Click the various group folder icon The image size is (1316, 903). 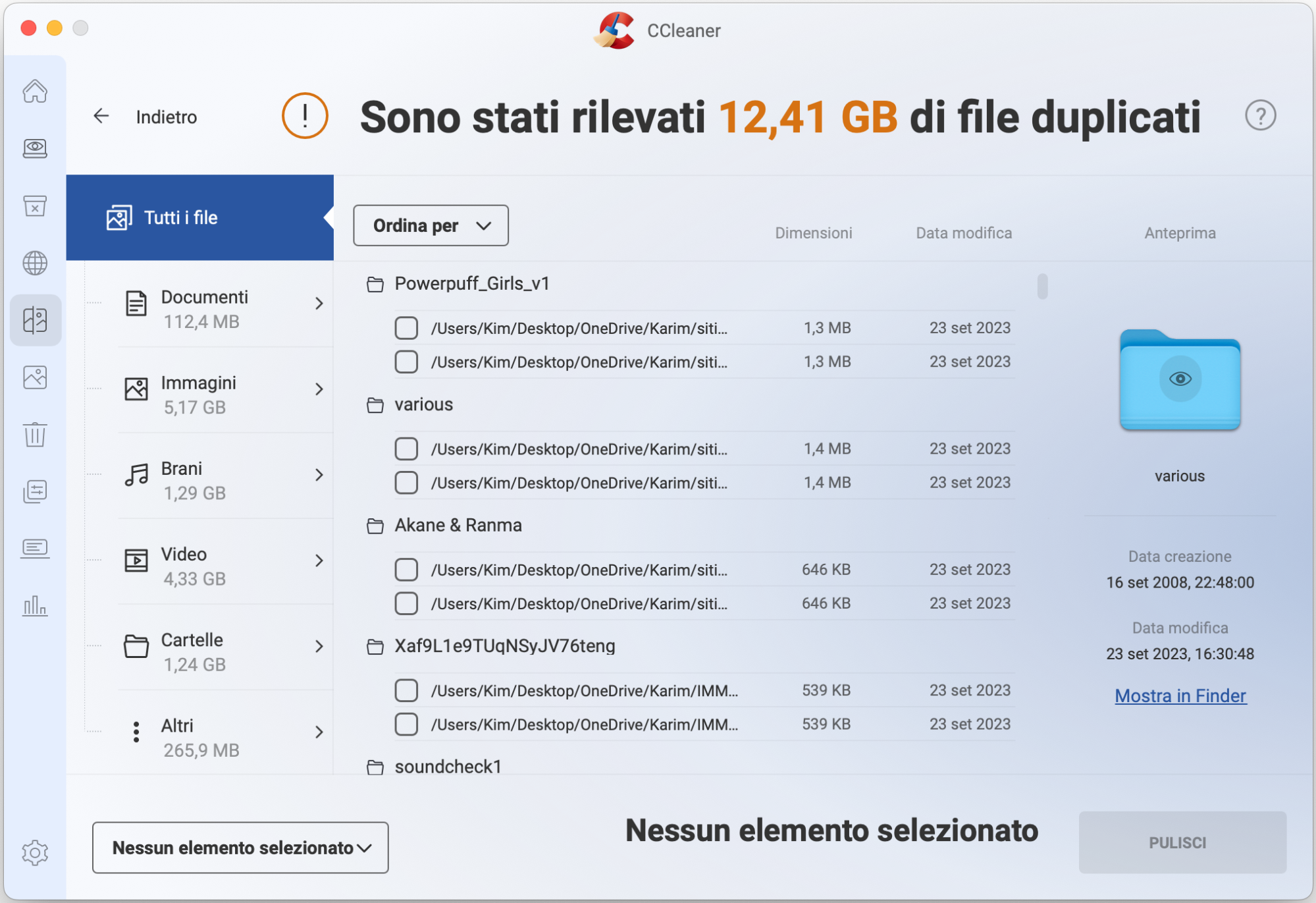pyautogui.click(x=375, y=405)
